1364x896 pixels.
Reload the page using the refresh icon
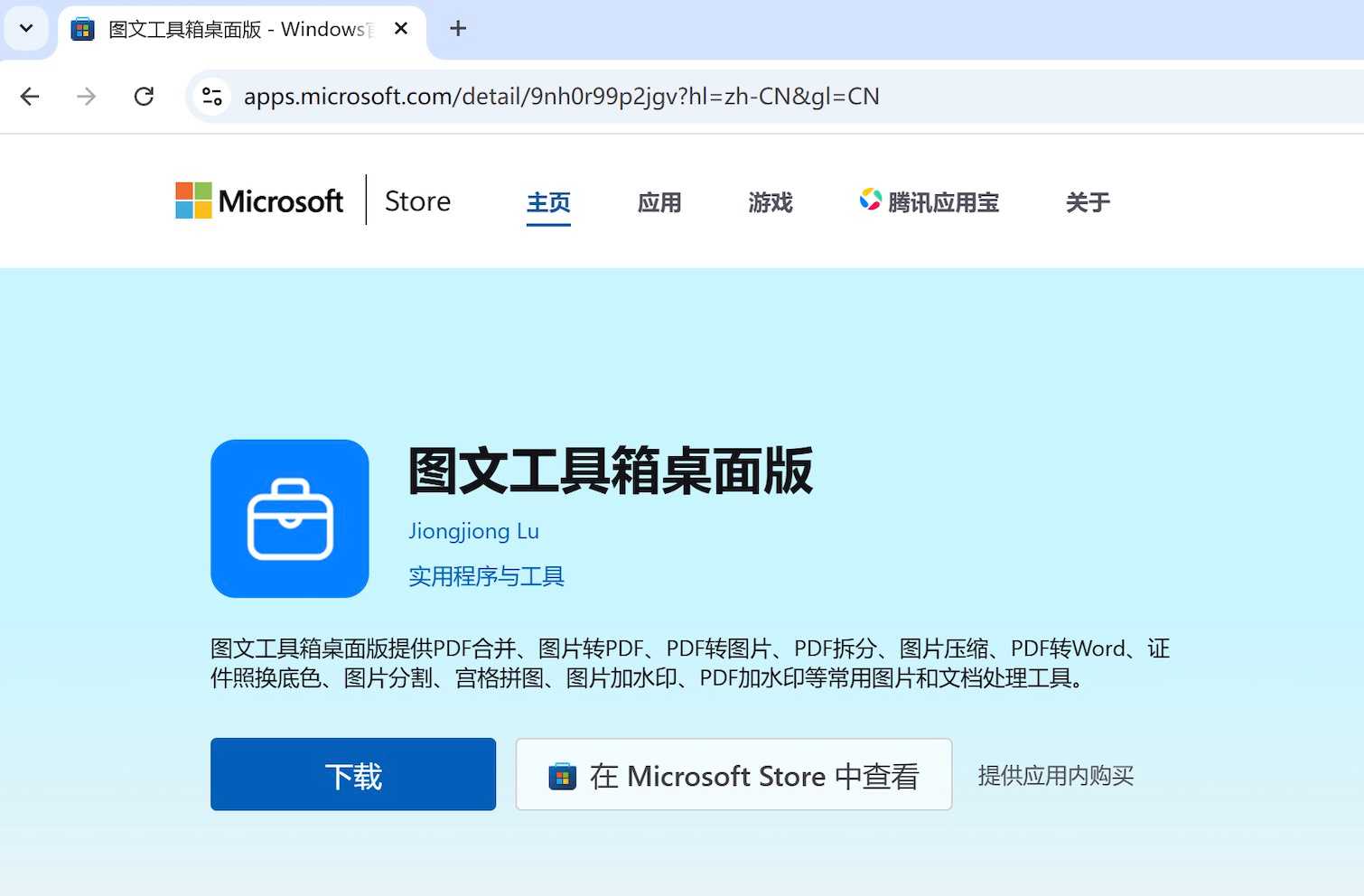[x=144, y=96]
